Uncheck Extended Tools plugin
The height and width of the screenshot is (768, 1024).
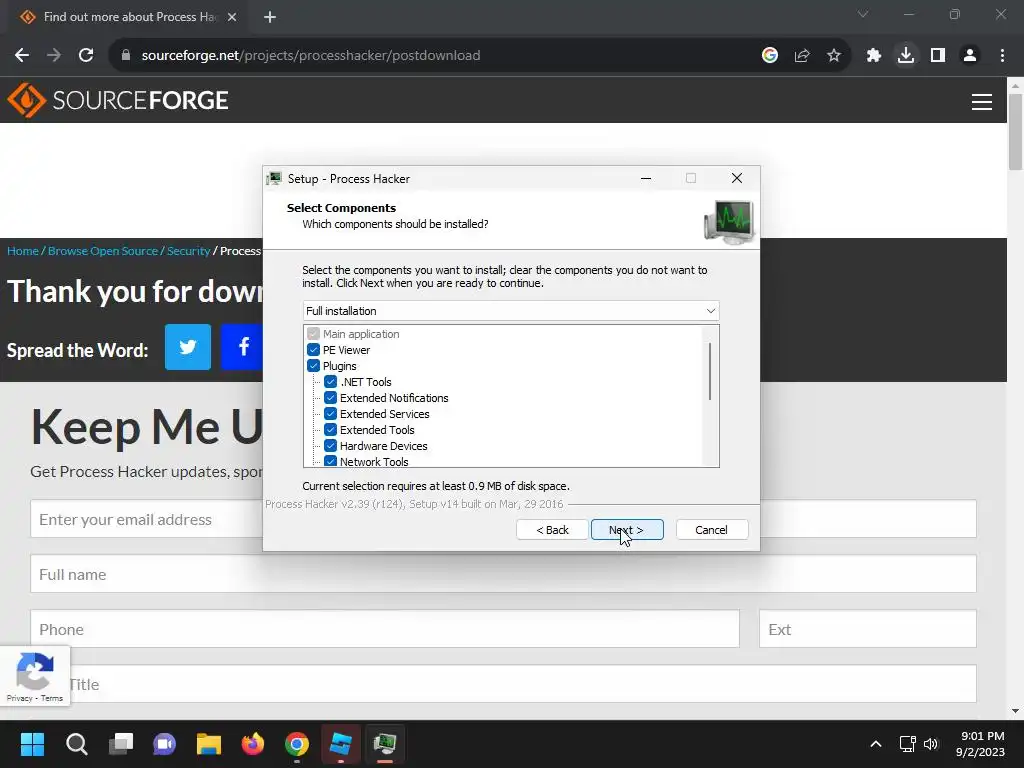click(330, 430)
